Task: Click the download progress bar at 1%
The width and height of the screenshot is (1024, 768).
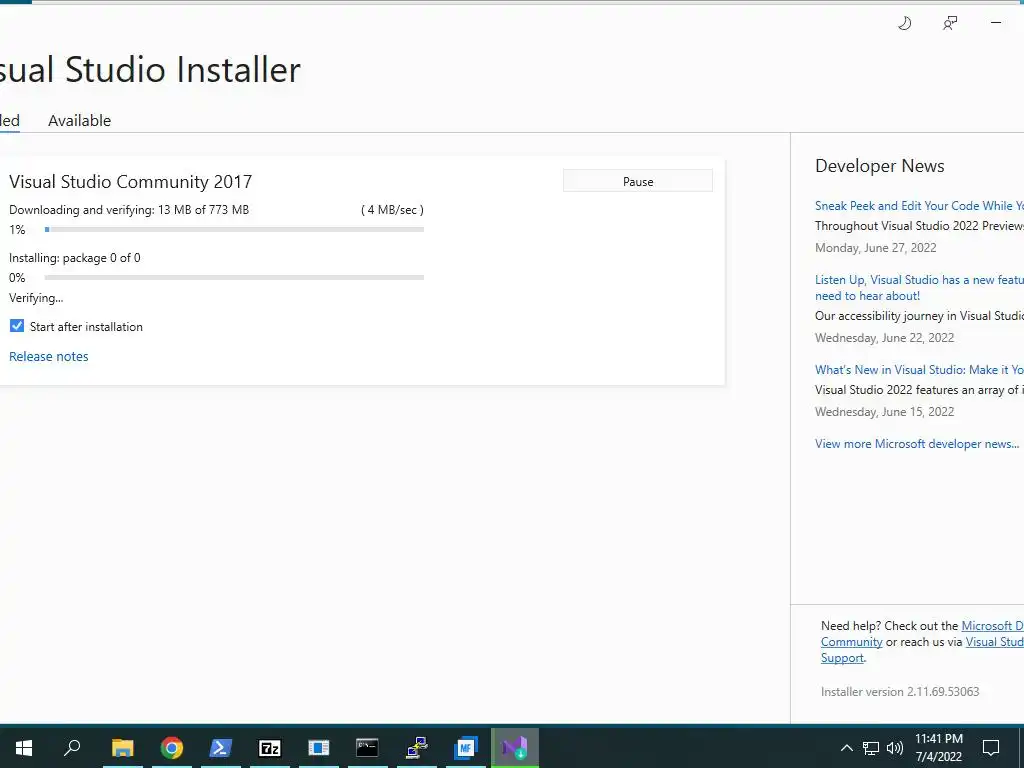Action: [234, 229]
